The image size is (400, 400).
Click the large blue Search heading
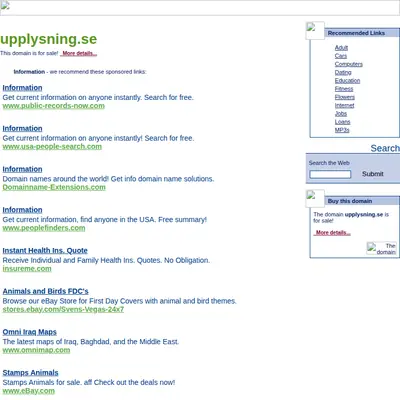click(385, 148)
